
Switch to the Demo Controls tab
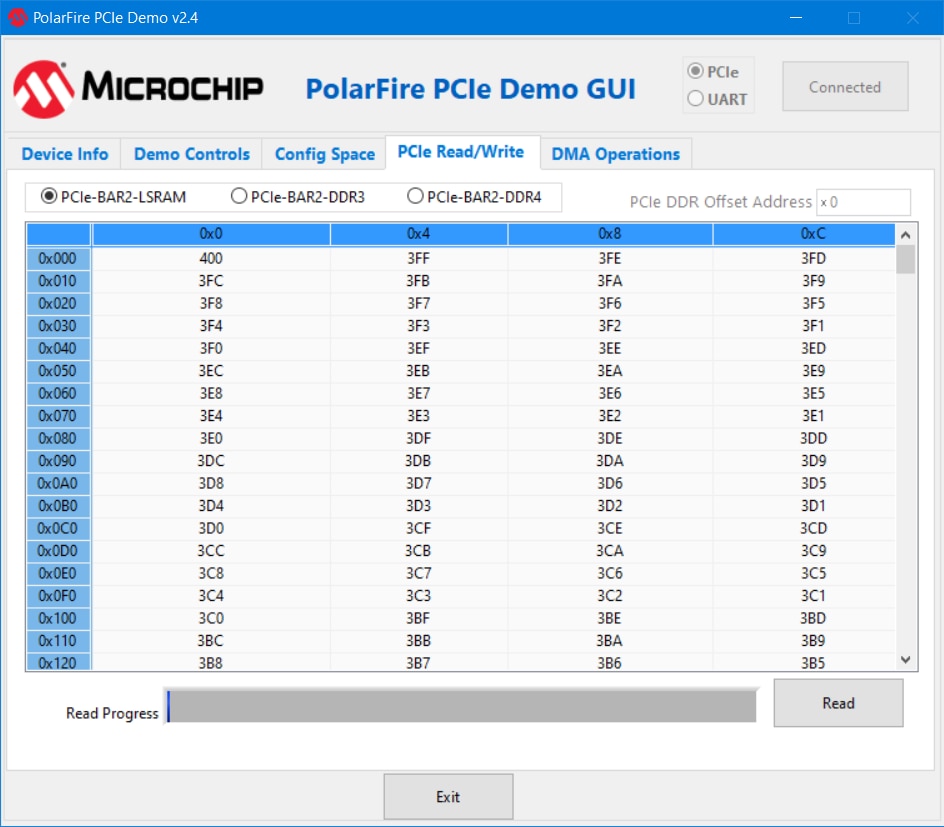(x=191, y=154)
